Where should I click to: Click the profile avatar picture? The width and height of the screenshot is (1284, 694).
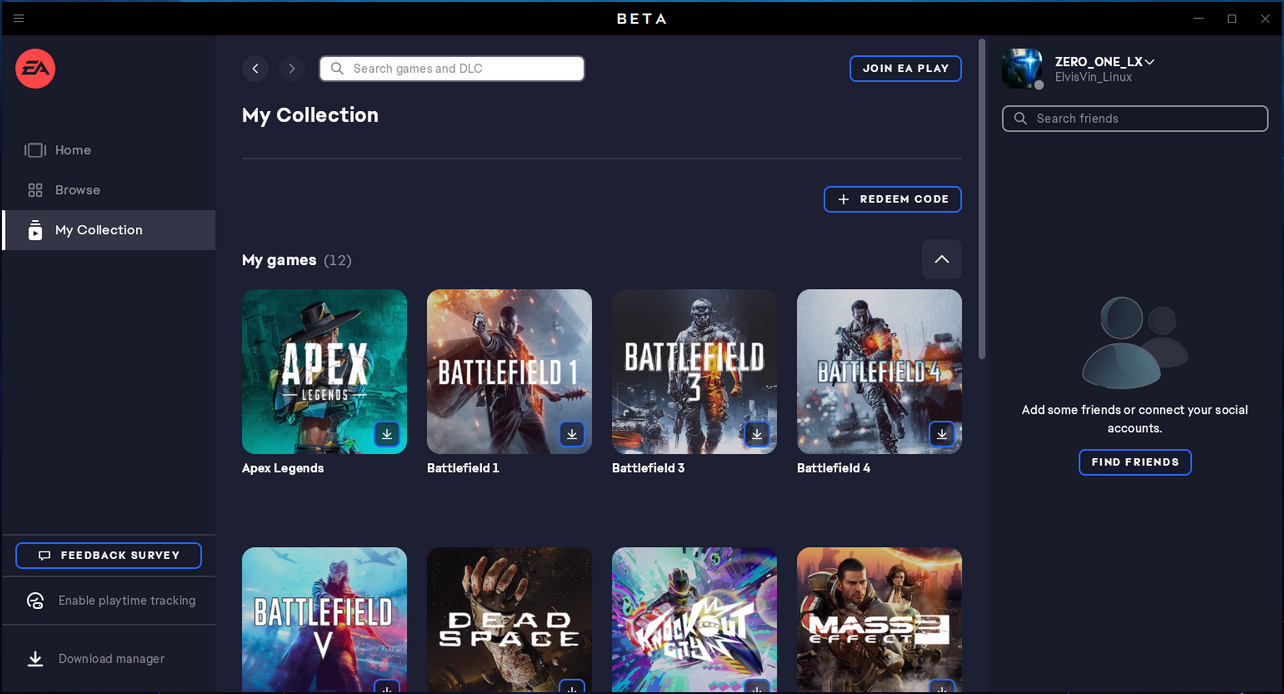[1022, 69]
